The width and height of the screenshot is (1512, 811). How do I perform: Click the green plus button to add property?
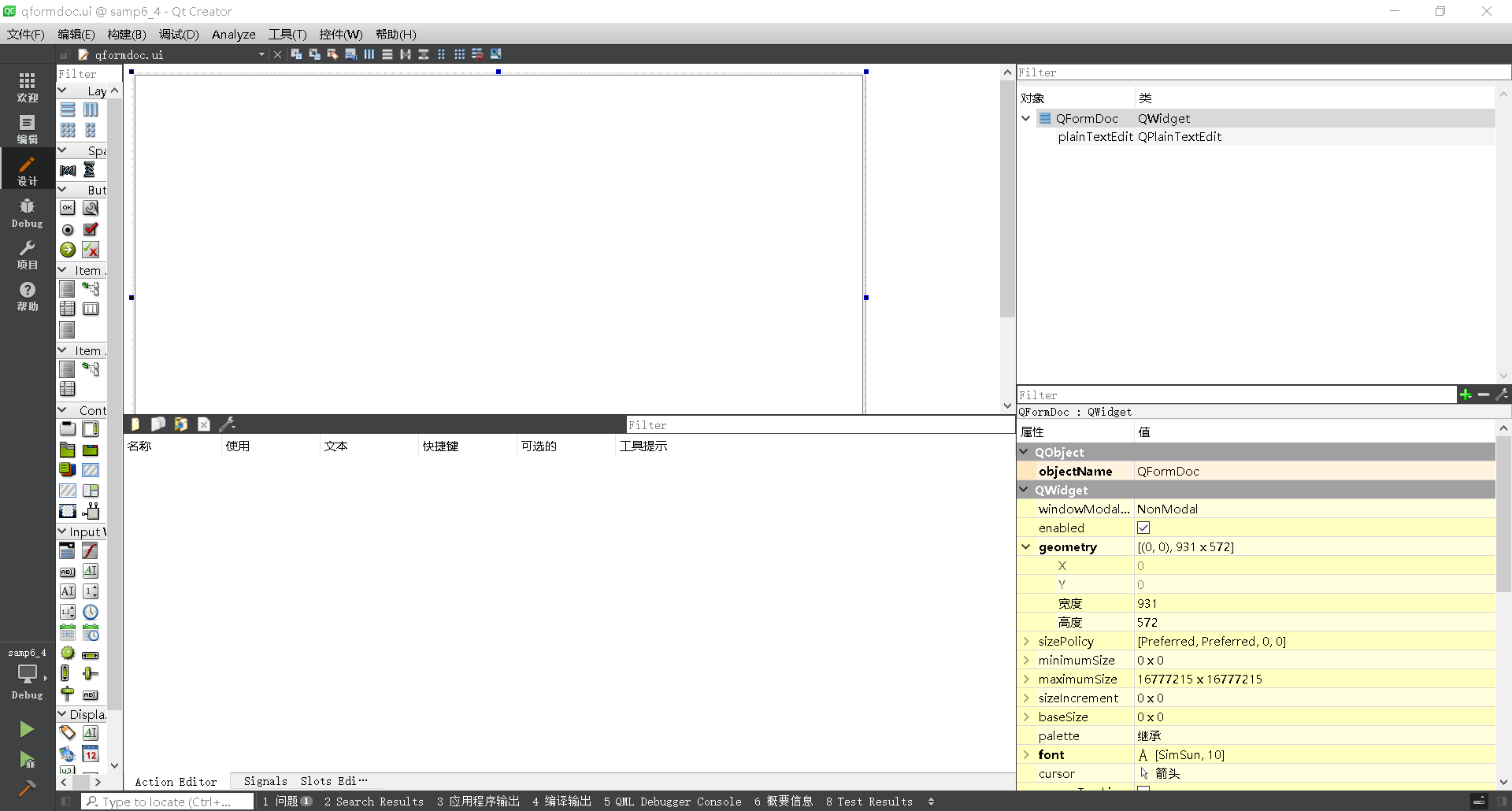(x=1466, y=394)
